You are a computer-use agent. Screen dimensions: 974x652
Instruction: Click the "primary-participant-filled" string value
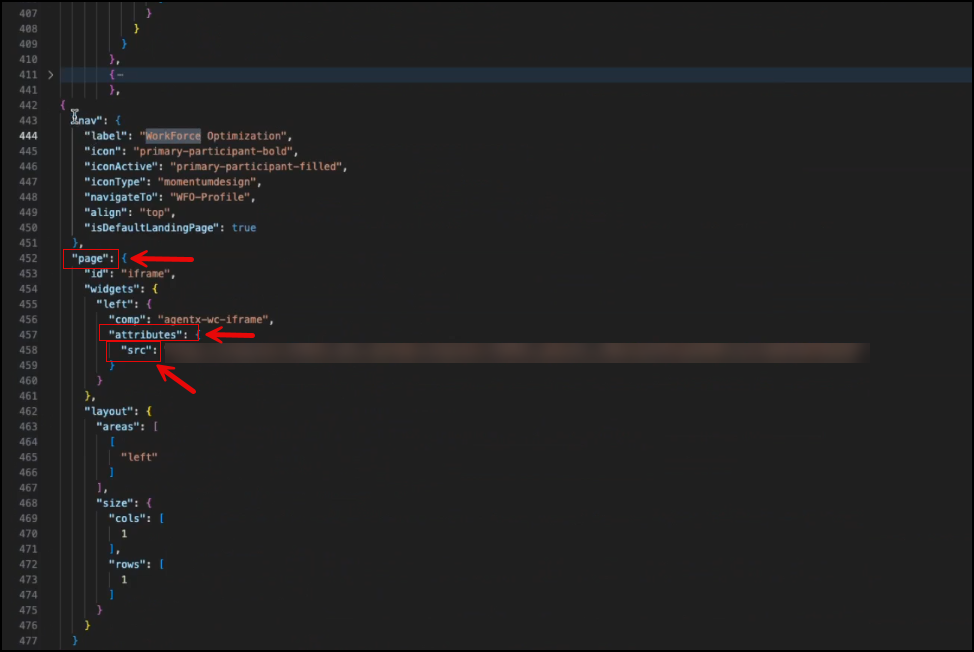257,166
